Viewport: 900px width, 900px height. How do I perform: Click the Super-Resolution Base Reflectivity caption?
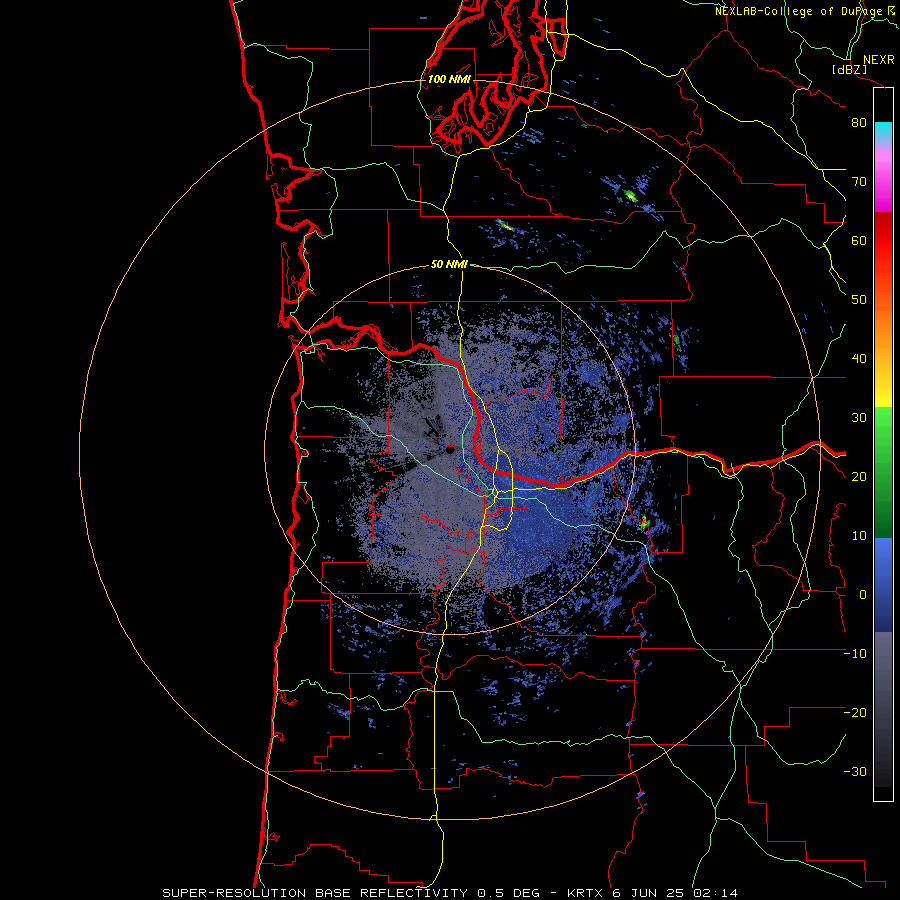[x=315, y=893]
